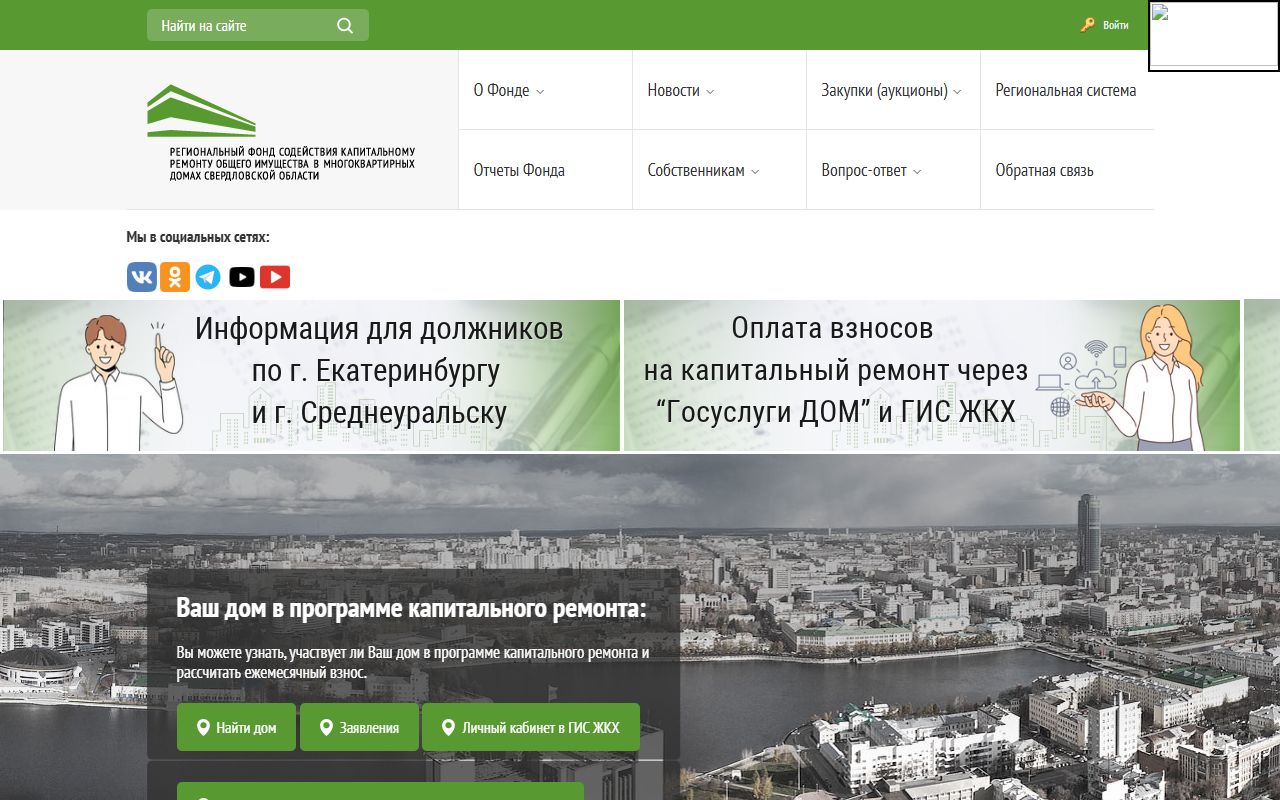
Task: Open 'Обратная связь' menu item
Action: click(x=1044, y=170)
